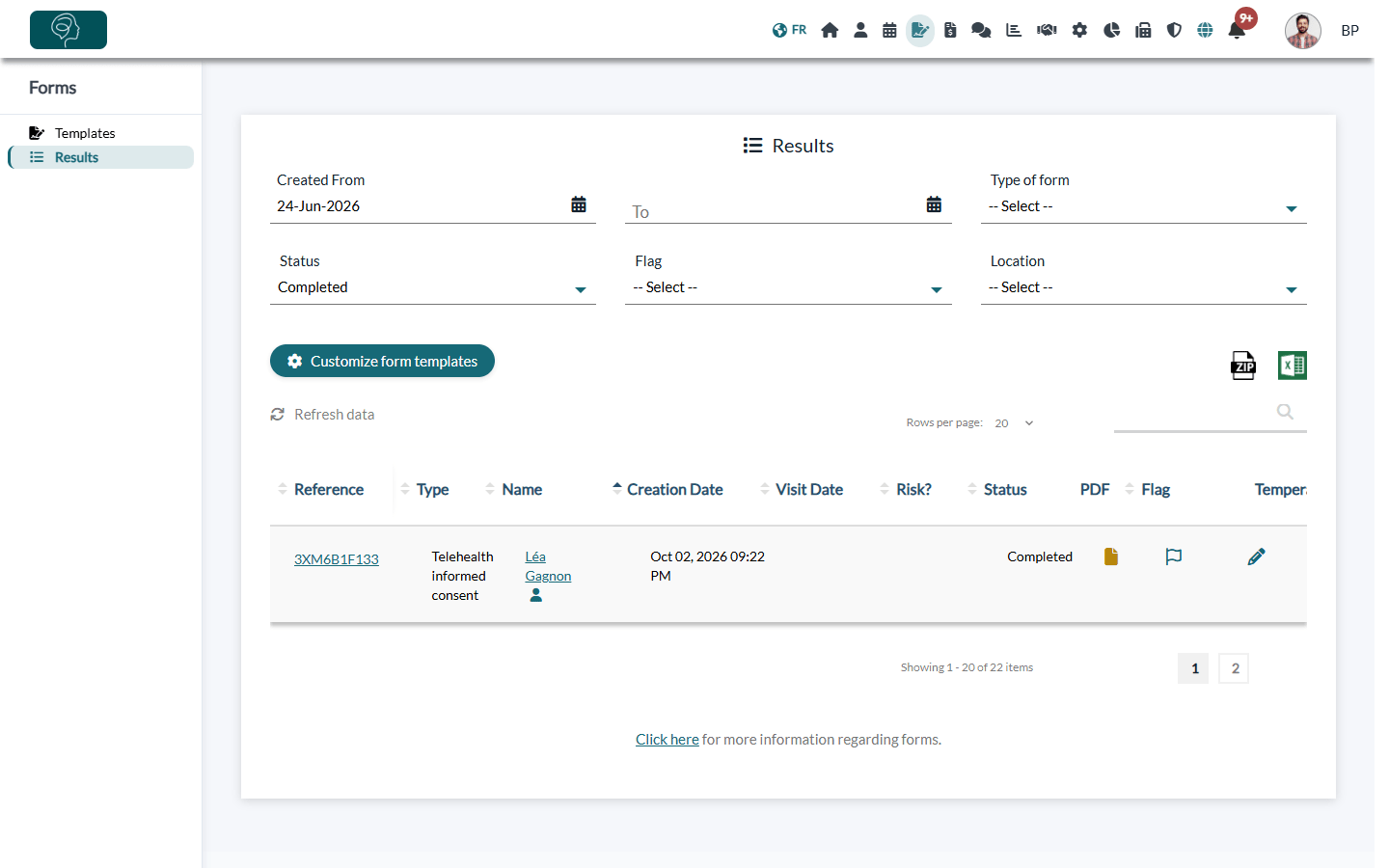Open the person profile icon in navbar
The height and width of the screenshot is (868, 1389).
[x=860, y=30]
